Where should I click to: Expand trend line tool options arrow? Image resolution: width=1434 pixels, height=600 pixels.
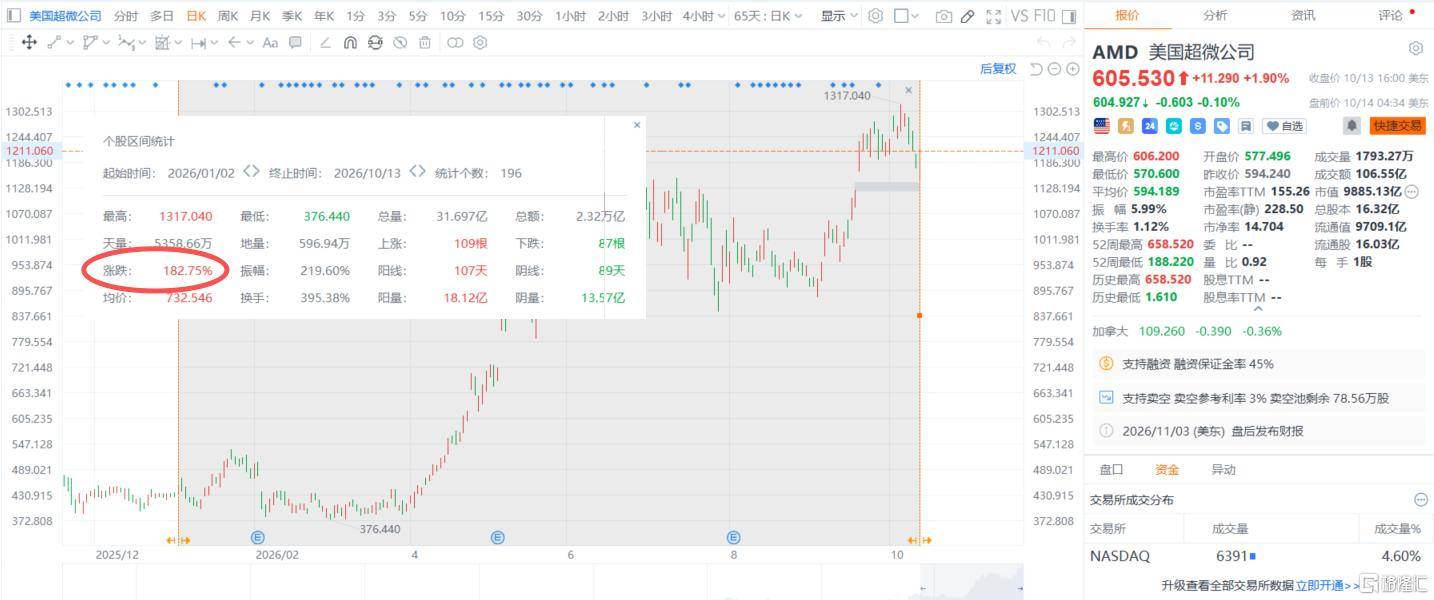click(72, 43)
